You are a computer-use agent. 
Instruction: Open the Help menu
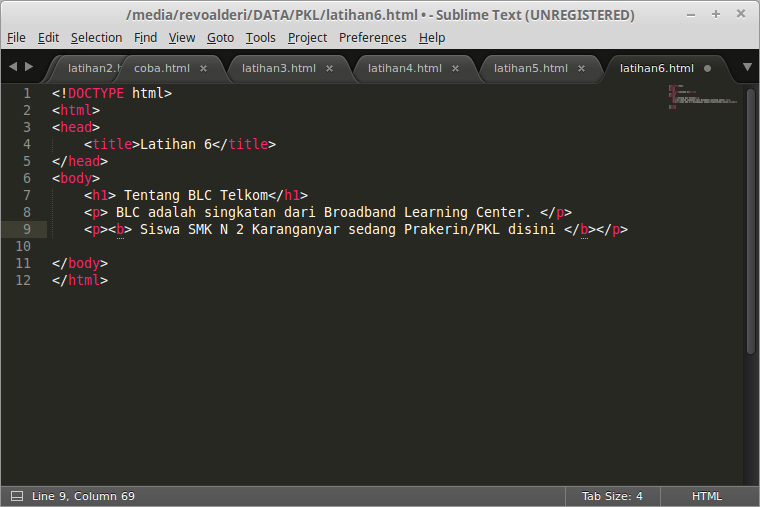click(x=432, y=37)
